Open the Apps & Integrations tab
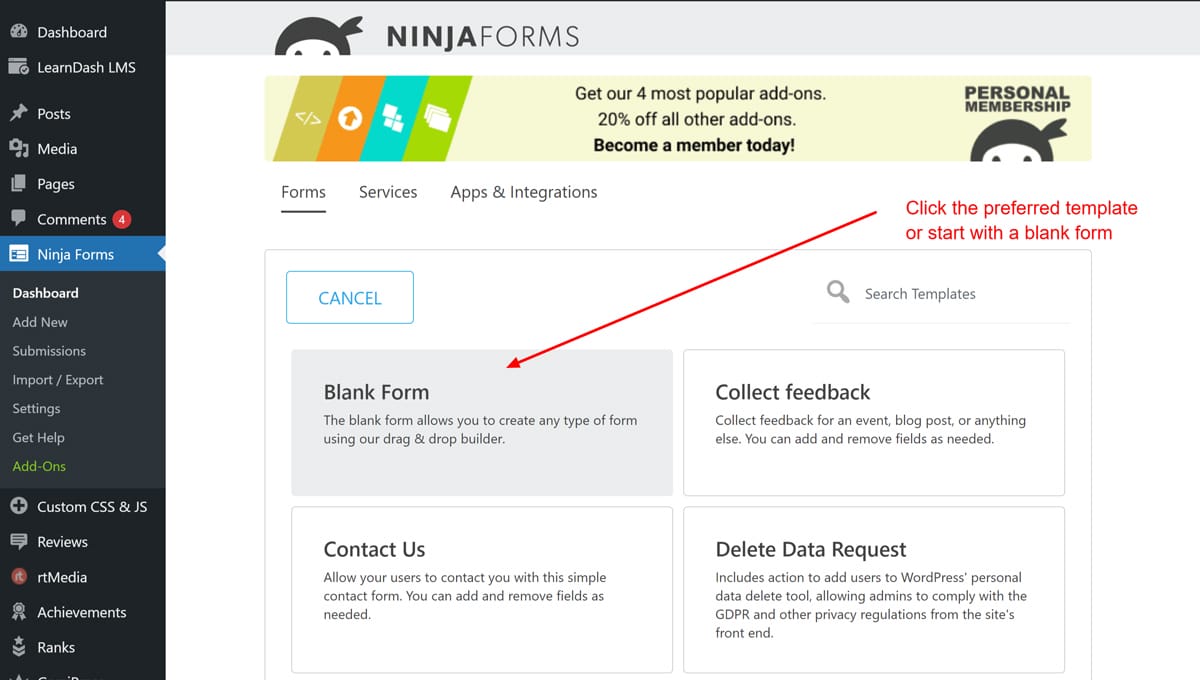The image size is (1200, 680). tap(523, 192)
